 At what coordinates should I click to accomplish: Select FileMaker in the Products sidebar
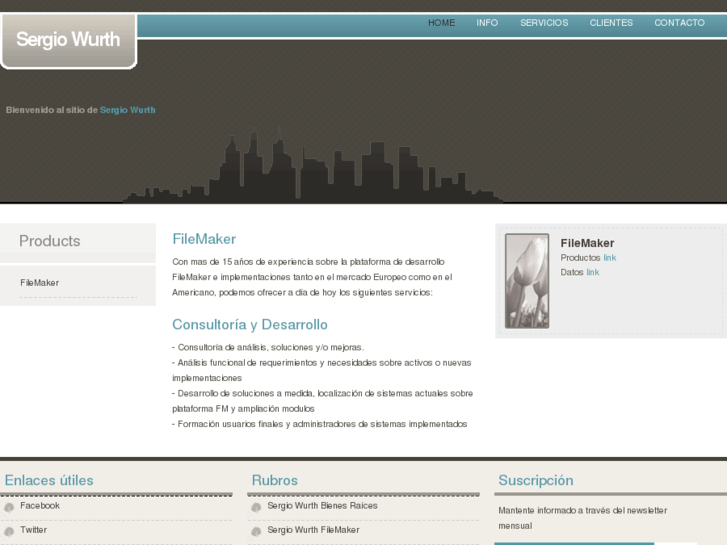coord(39,282)
